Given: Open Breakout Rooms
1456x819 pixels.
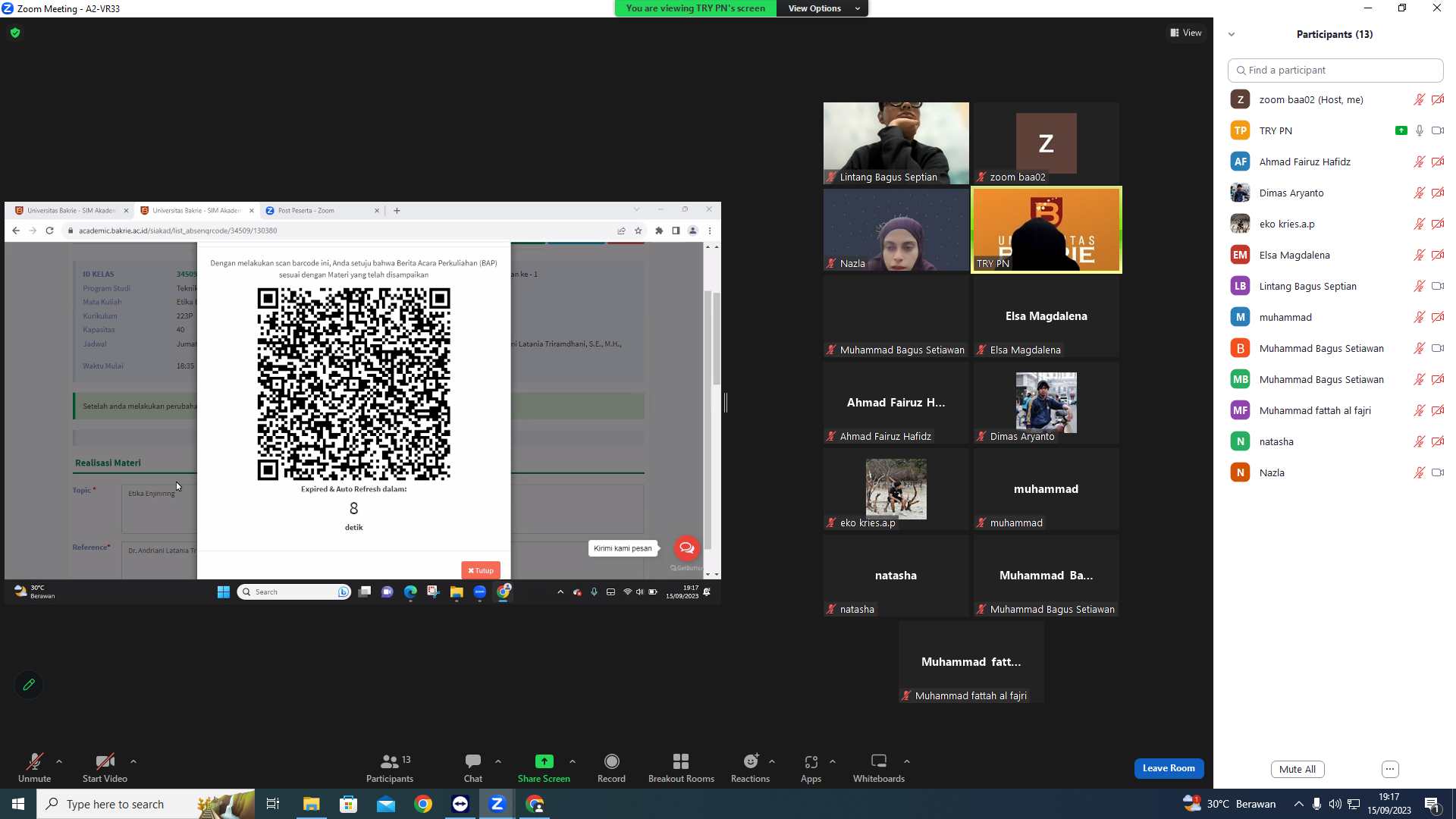Looking at the screenshot, I should [x=681, y=767].
